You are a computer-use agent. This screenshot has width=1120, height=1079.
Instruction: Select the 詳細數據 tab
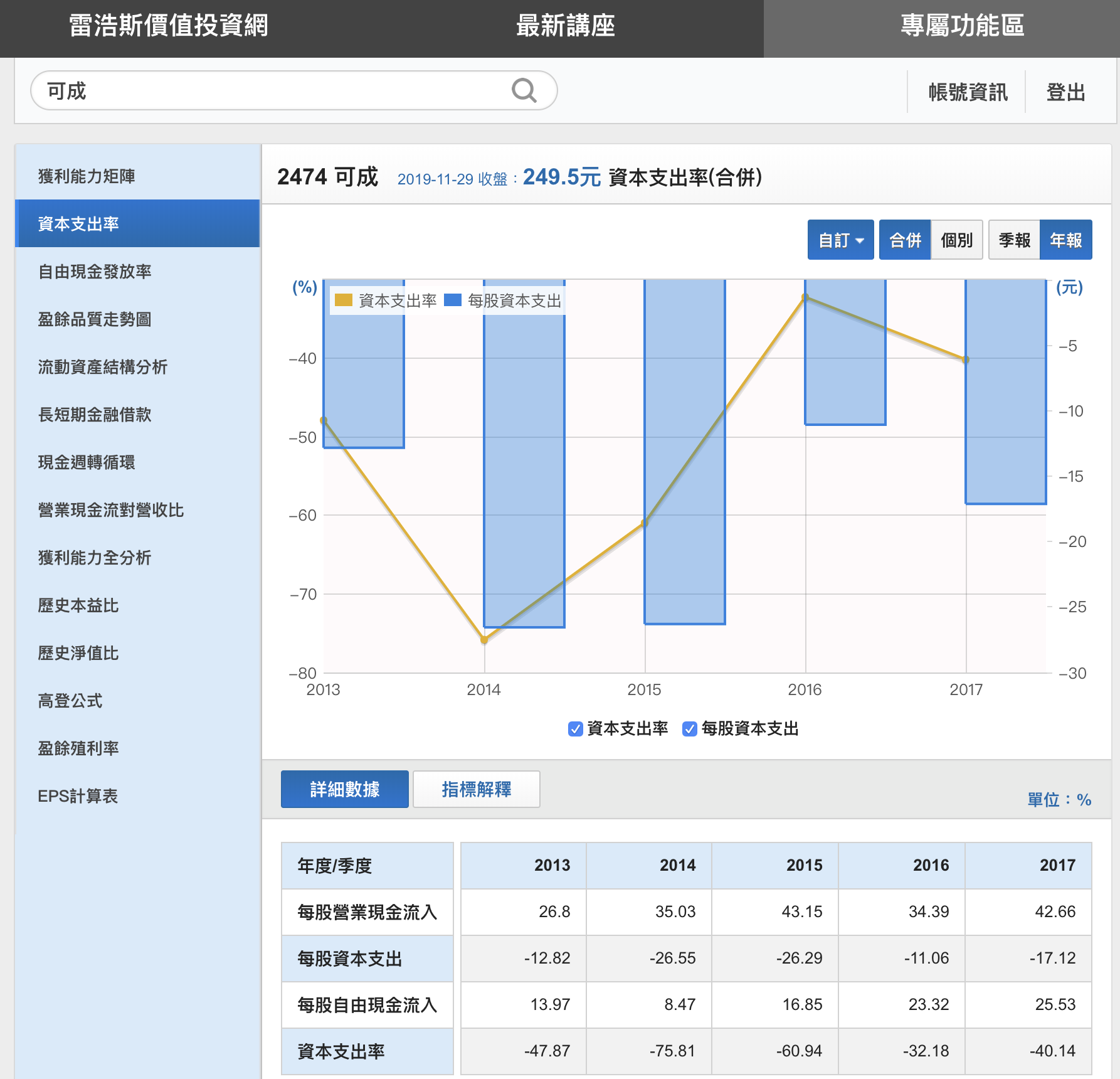(344, 789)
